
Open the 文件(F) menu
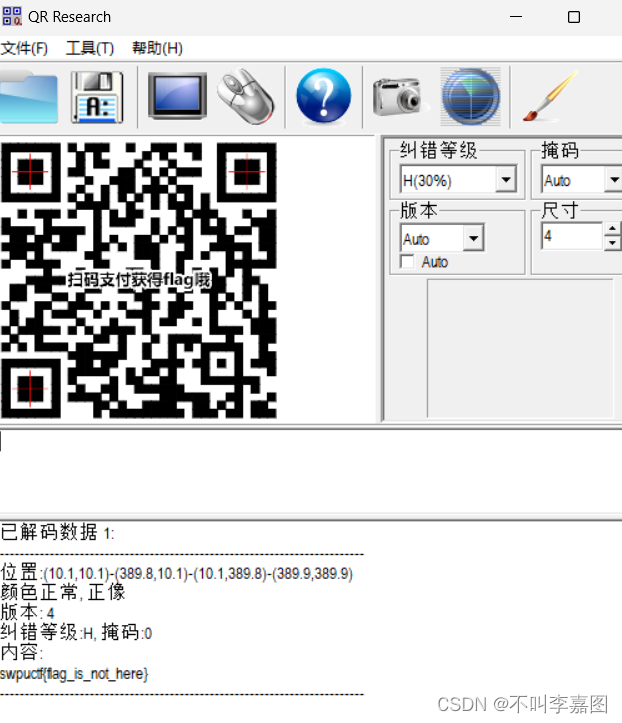pos(24,48)
